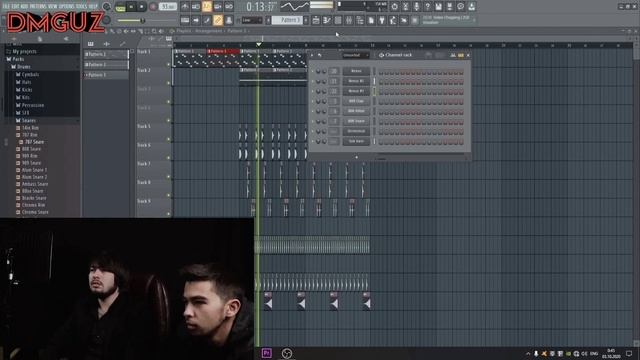Open mixer view icon

coord(349,20)
